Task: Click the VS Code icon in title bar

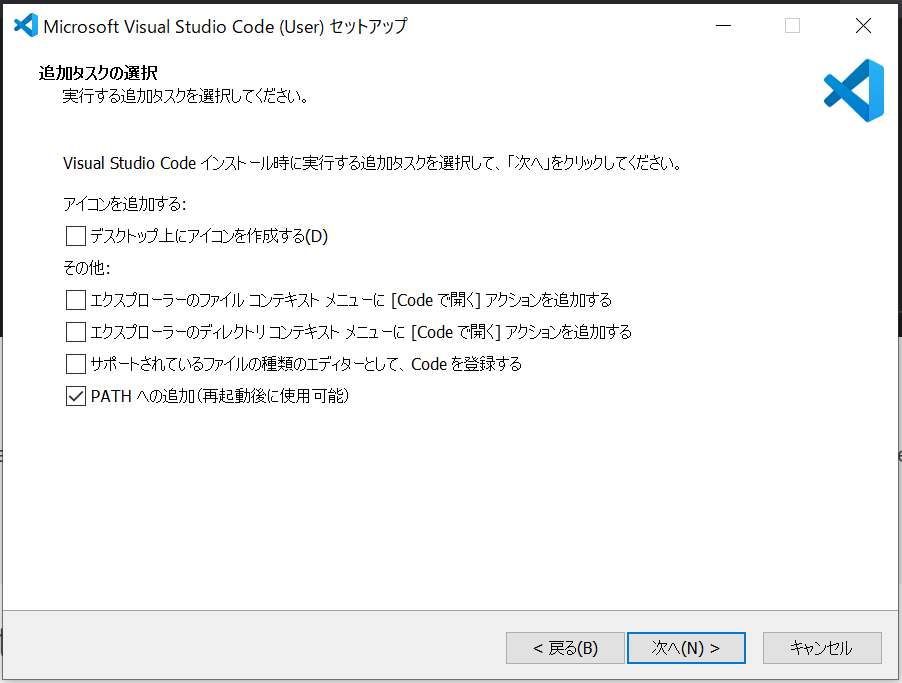Action: click(26, 25)
